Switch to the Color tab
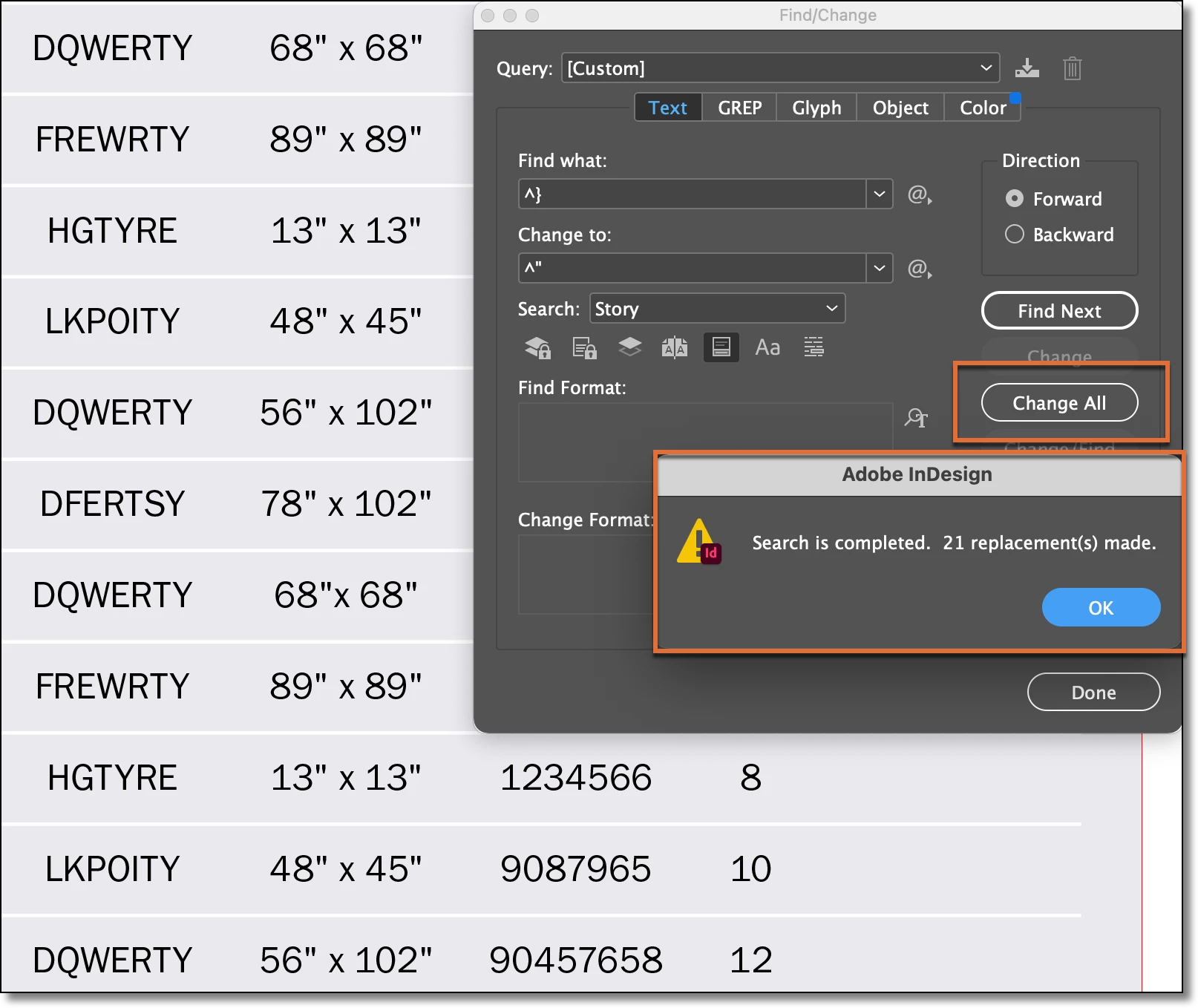The image size is (1198, 1008). pyautogui.click(x=983, y=108)
